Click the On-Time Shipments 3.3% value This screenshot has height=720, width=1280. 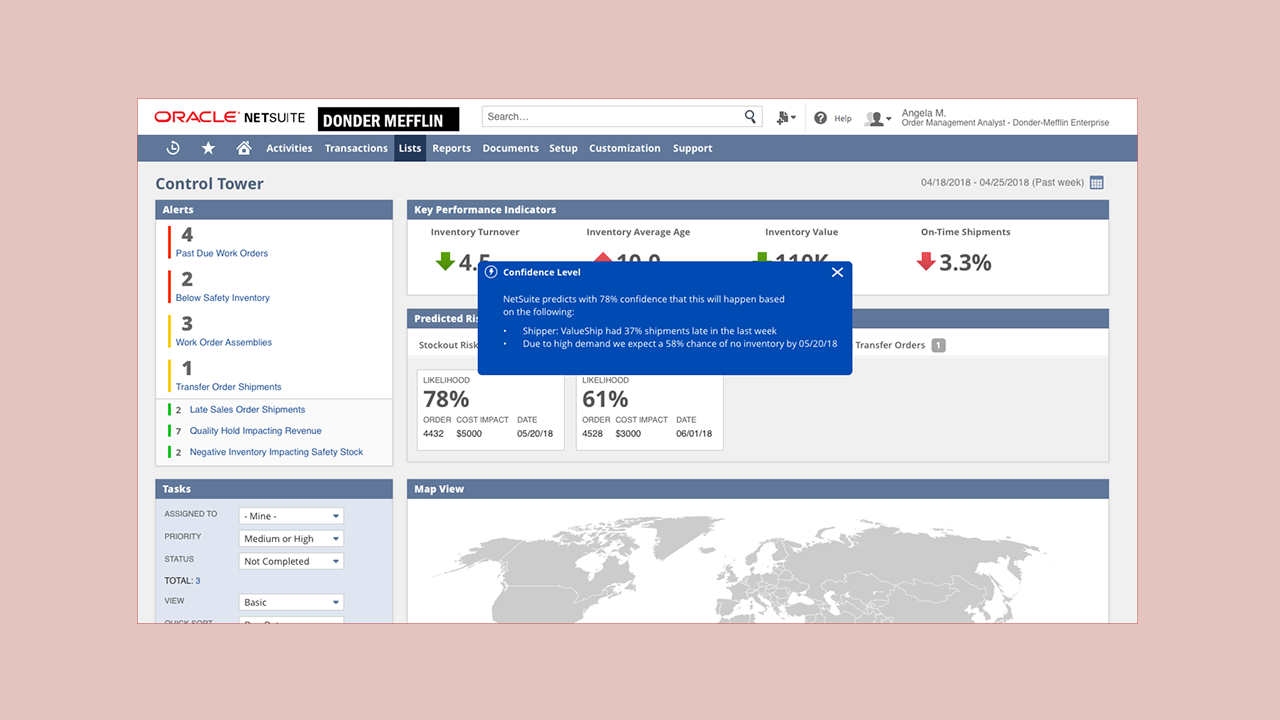(x=966, y=262)
